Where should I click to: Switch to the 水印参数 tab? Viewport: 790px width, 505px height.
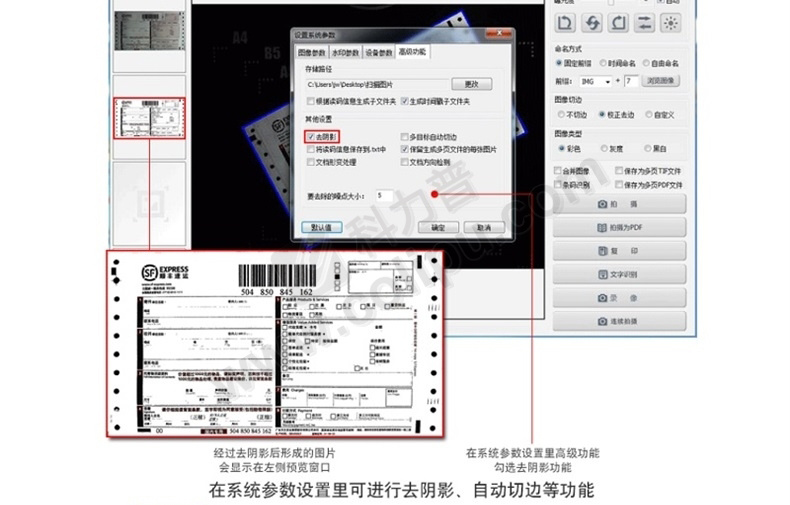coord(345,51)
